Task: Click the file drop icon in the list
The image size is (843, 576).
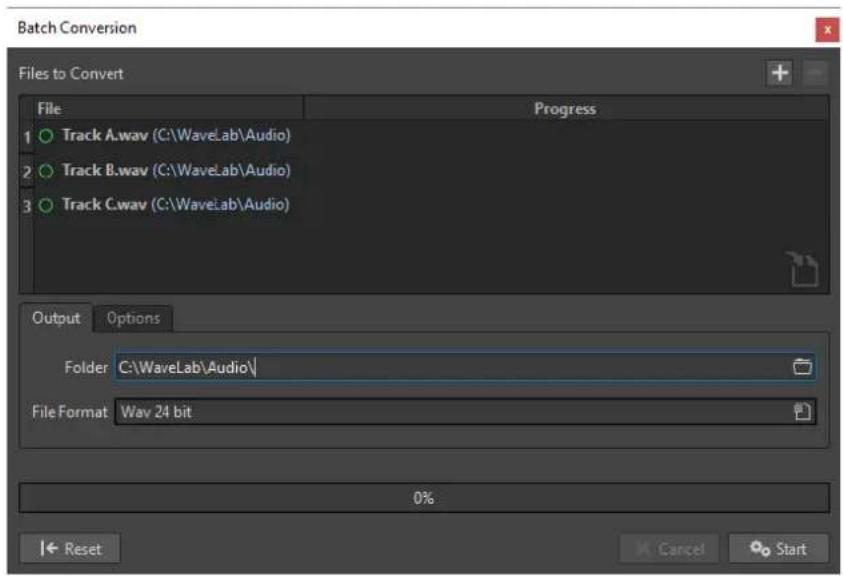Action: tap(802, 269)
